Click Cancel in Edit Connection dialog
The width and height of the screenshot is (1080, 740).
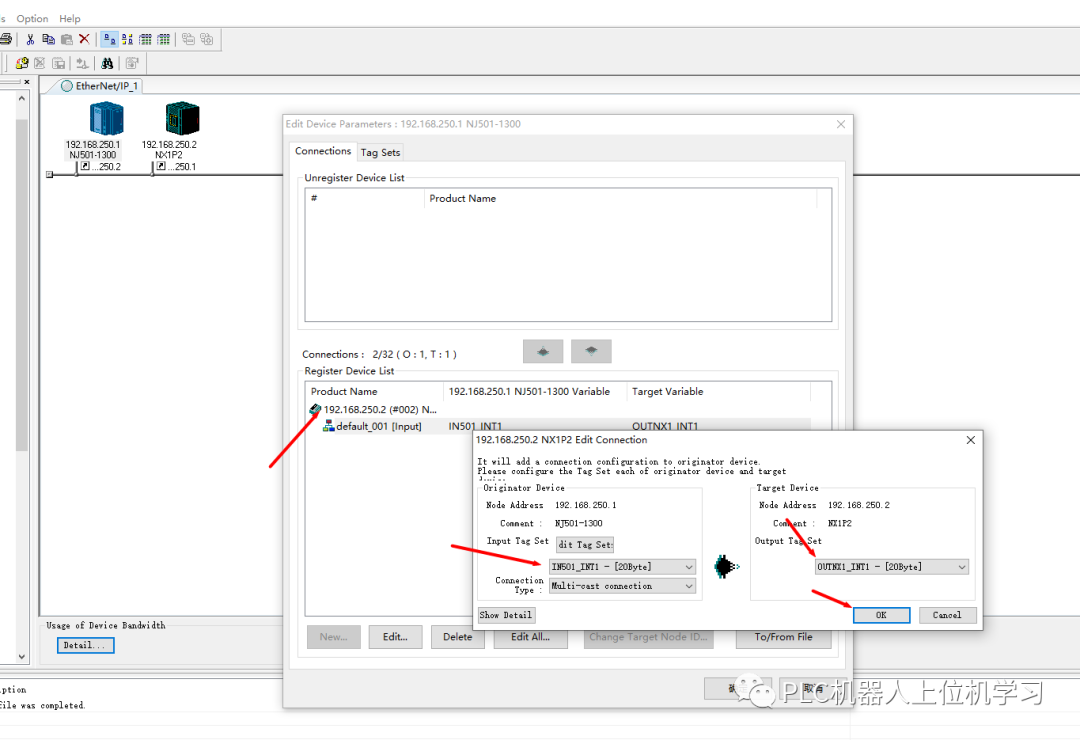pyautogui.click(x=946, y=615)
